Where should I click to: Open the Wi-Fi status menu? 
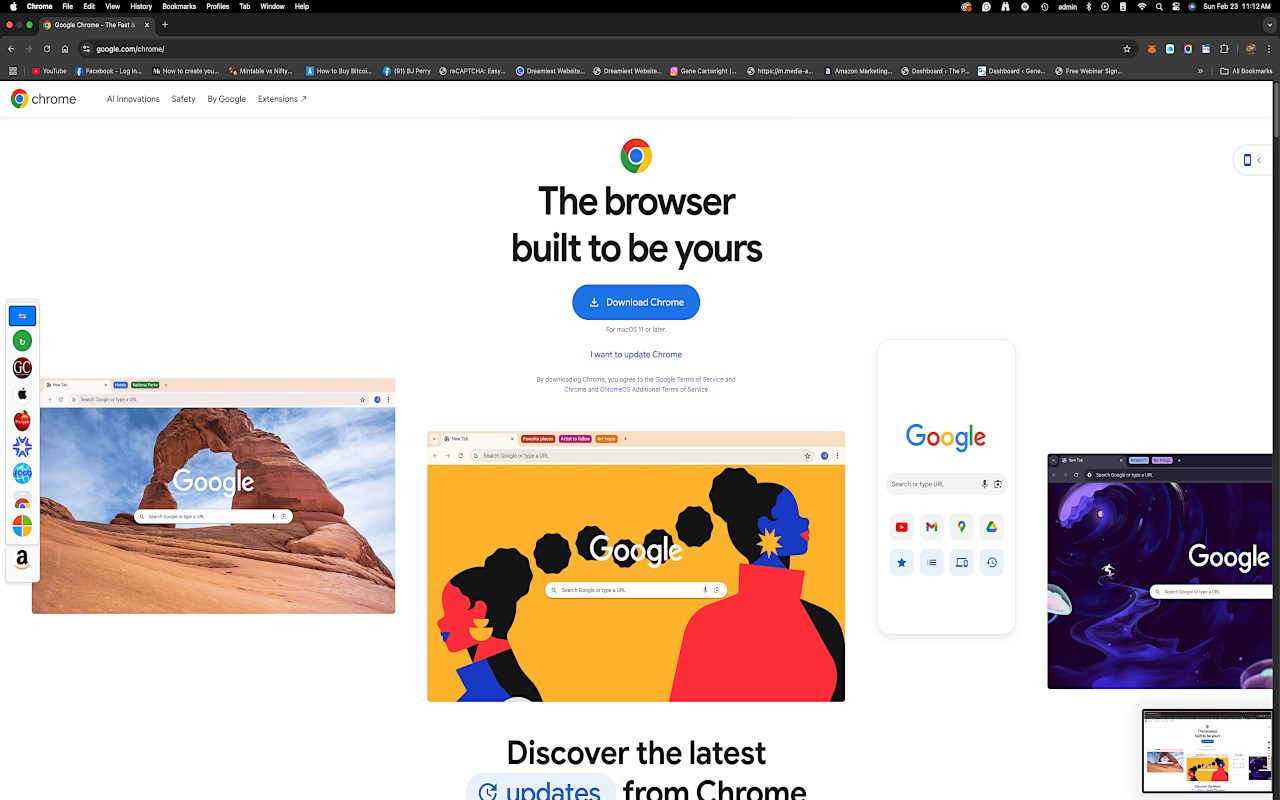click(x=1142, y=6)
